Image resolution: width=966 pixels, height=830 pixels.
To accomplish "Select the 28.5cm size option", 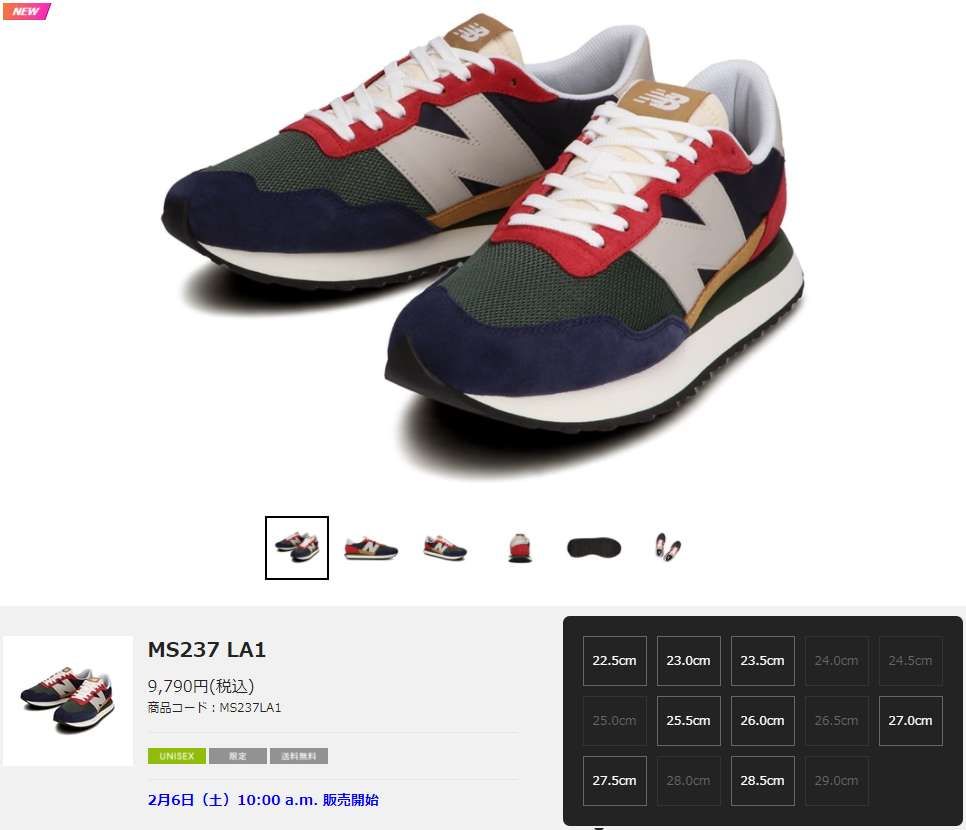I will click(x=762, y=781).
